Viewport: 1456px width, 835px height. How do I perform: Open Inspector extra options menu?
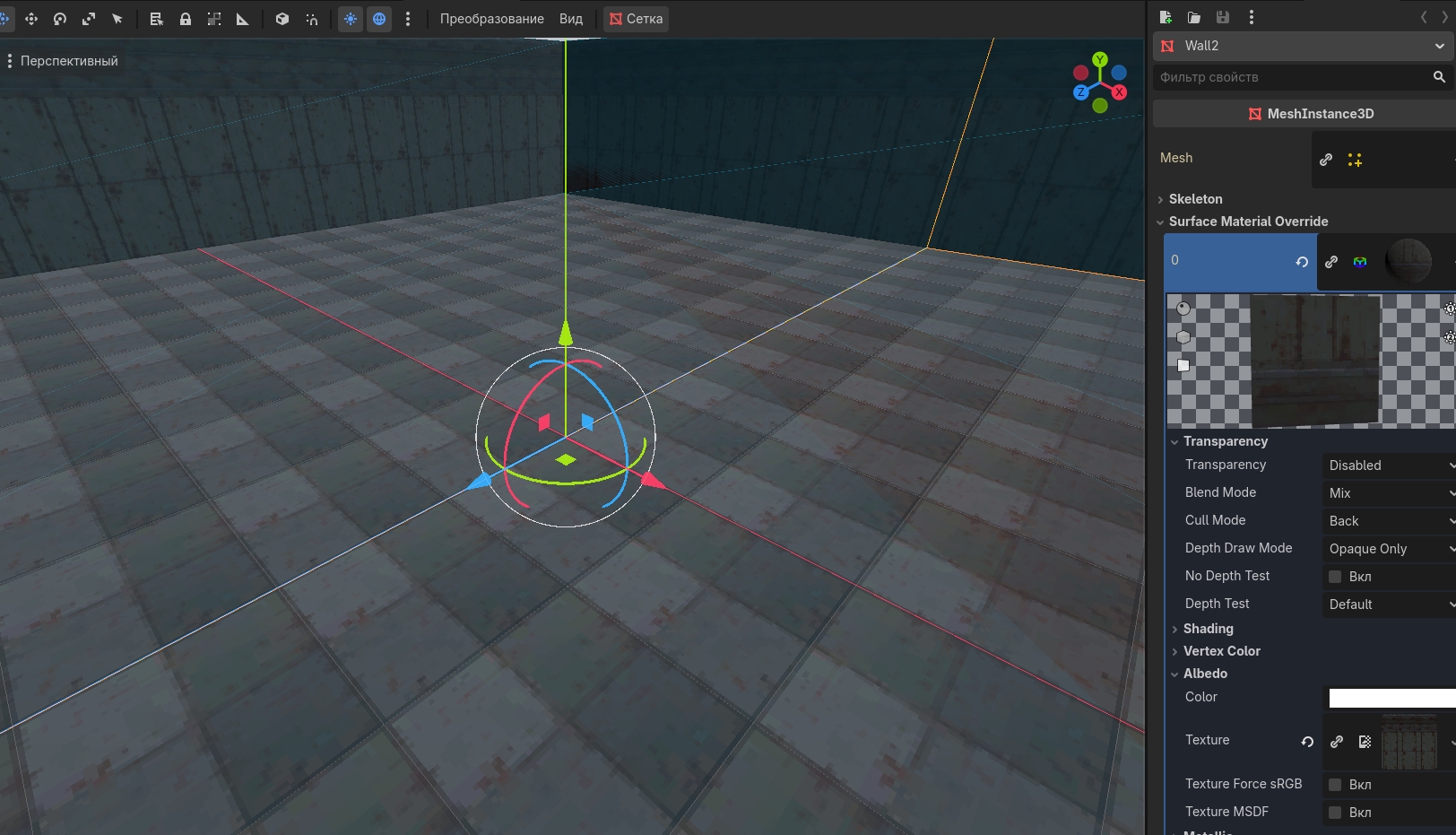[1252, 17]
